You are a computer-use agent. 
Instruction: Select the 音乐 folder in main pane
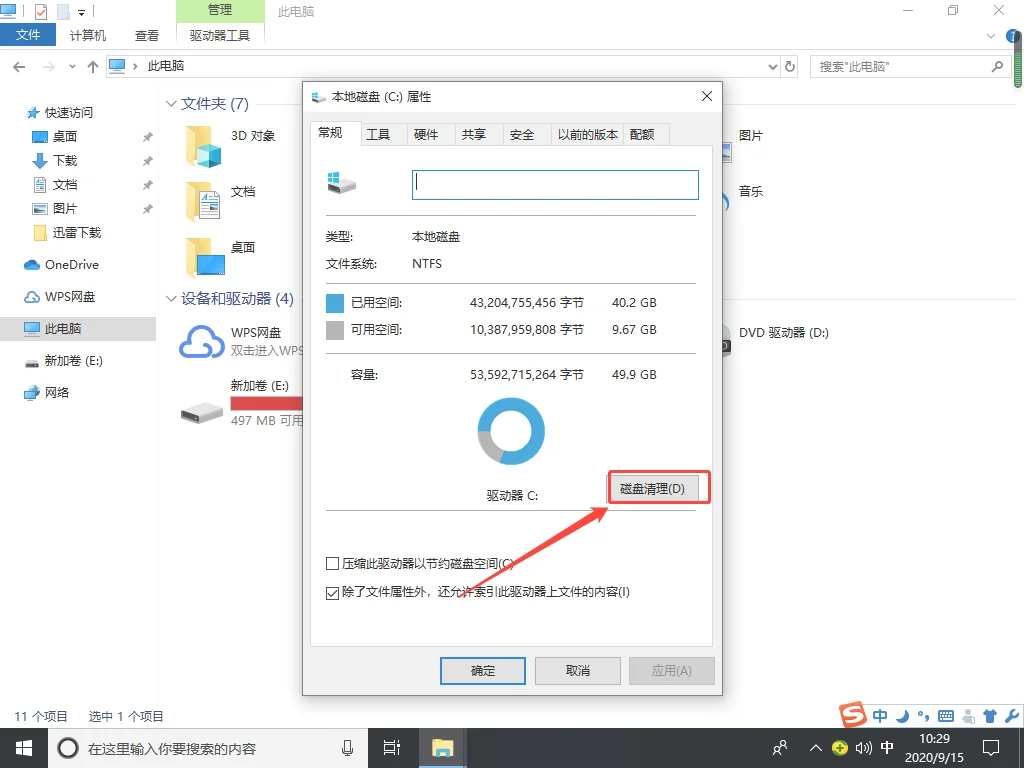(x=751, y=192)
